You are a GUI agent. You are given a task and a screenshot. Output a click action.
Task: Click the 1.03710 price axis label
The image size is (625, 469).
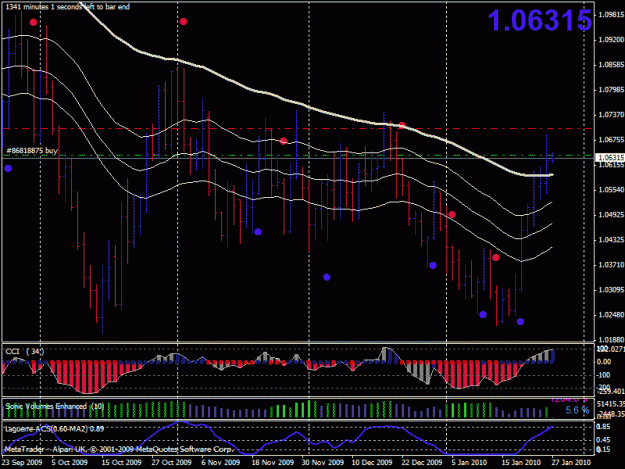tap(611, 265)
